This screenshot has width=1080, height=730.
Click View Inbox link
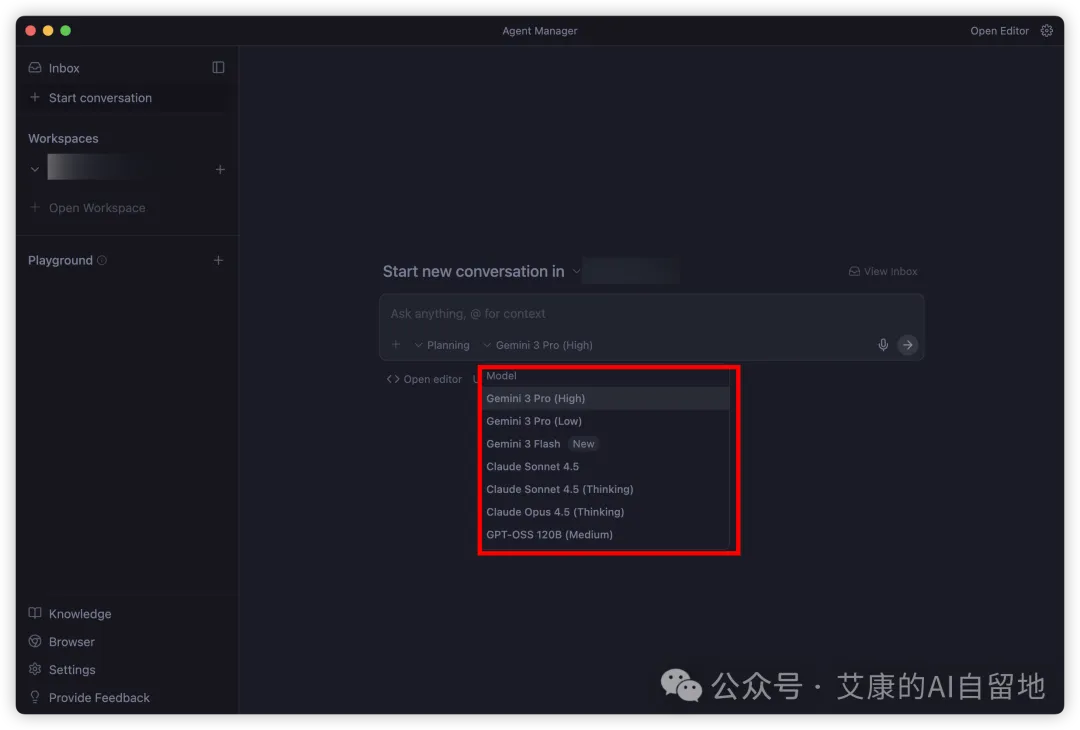tap(890, 271)
